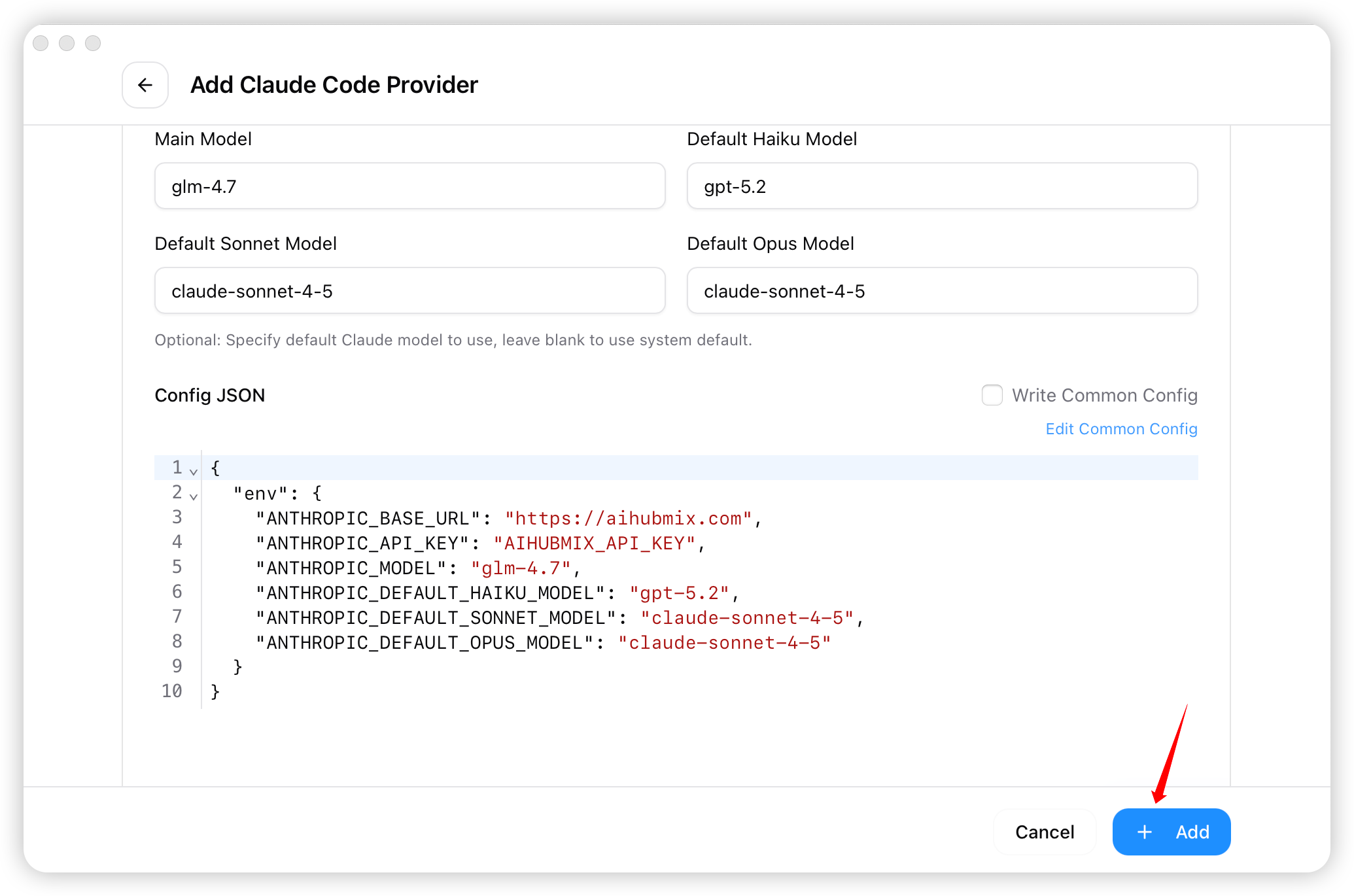
Task: Focus the Main Model input field
Action: click(x=409, y=186)
